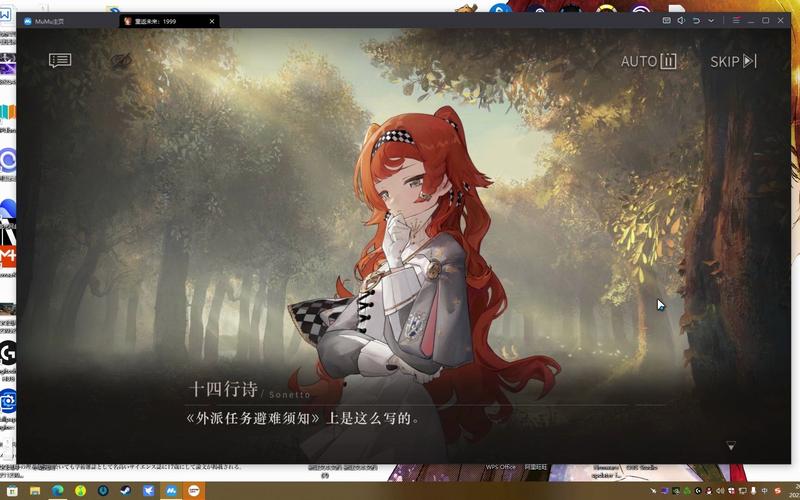Image resolution: width=800 pixels, height=500 pixels.
Task: Click the MuMu volume speaker icon
Action: click(681, 20)
